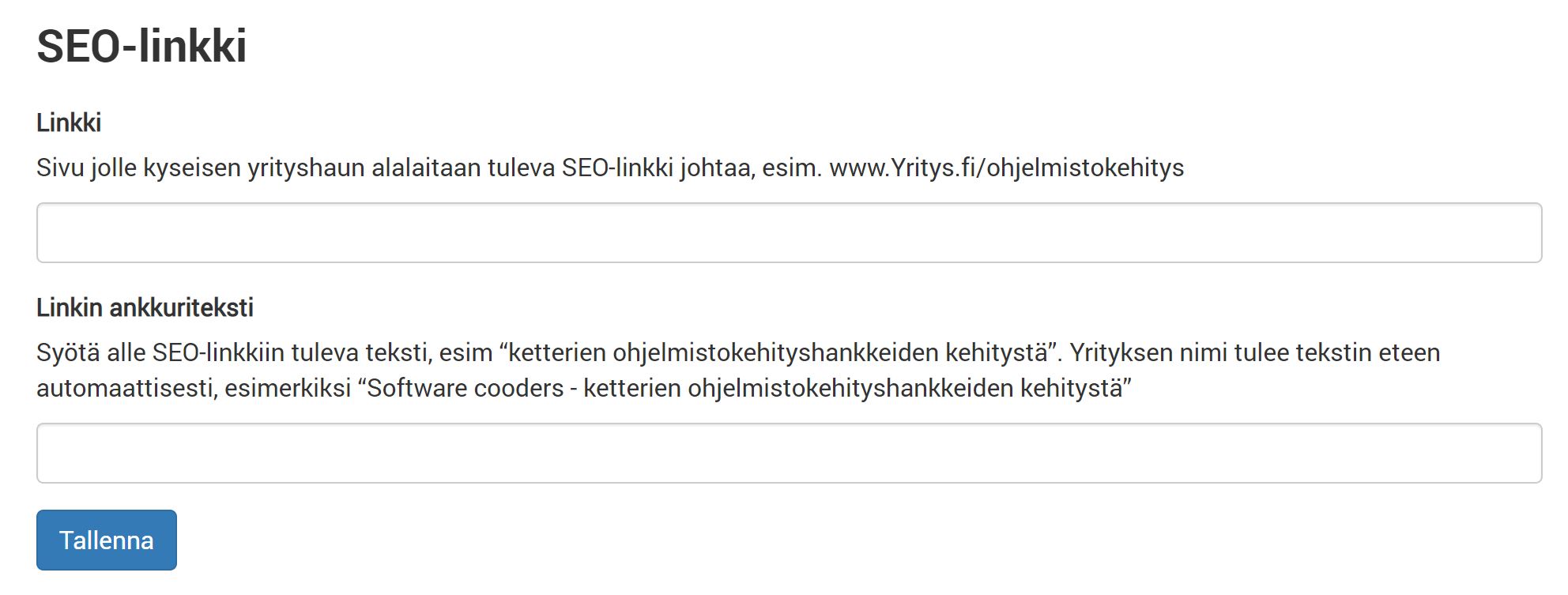Click the Linkki URL input field
Viewport: 1568px width, 595px height.
point(789,232)
